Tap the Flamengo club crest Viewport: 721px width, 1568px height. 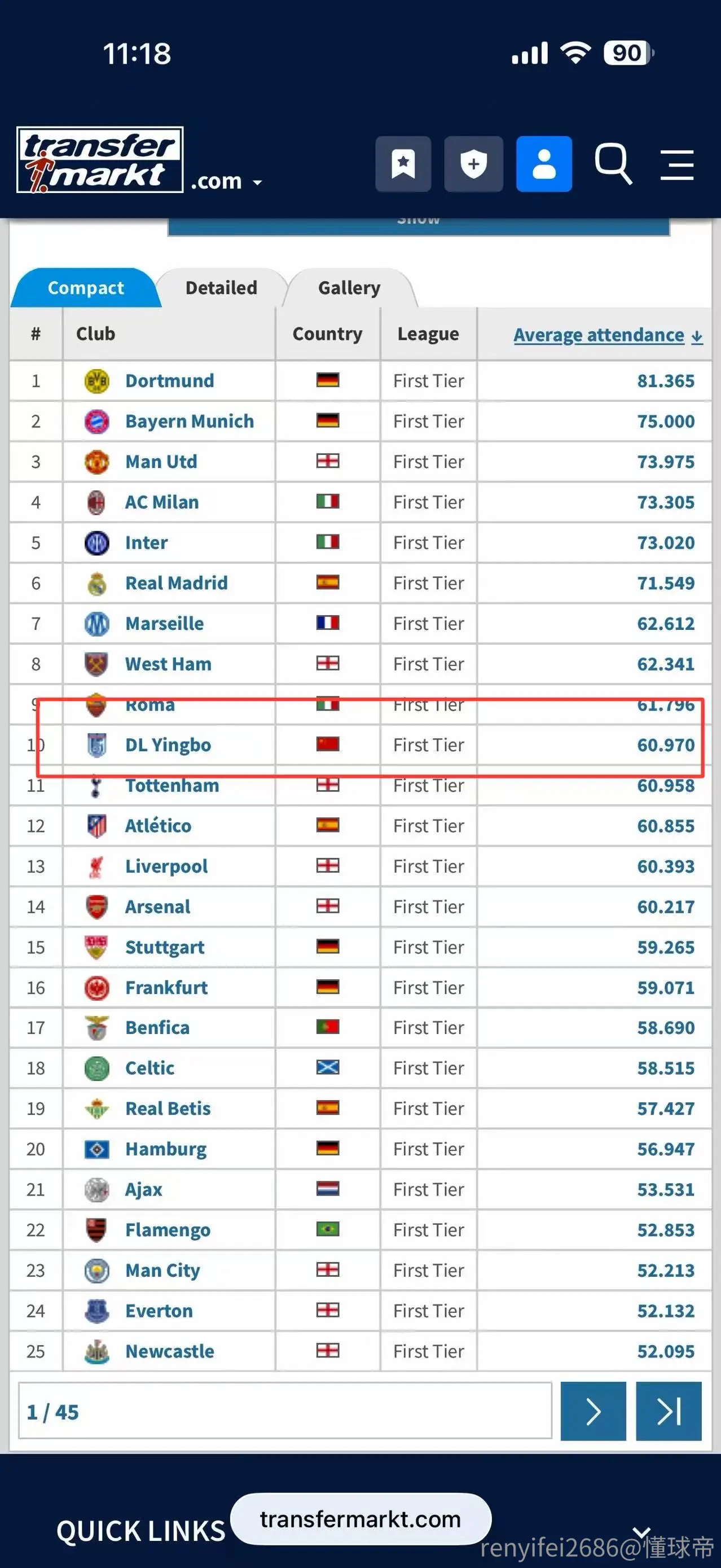click(x=96, y=1229)
